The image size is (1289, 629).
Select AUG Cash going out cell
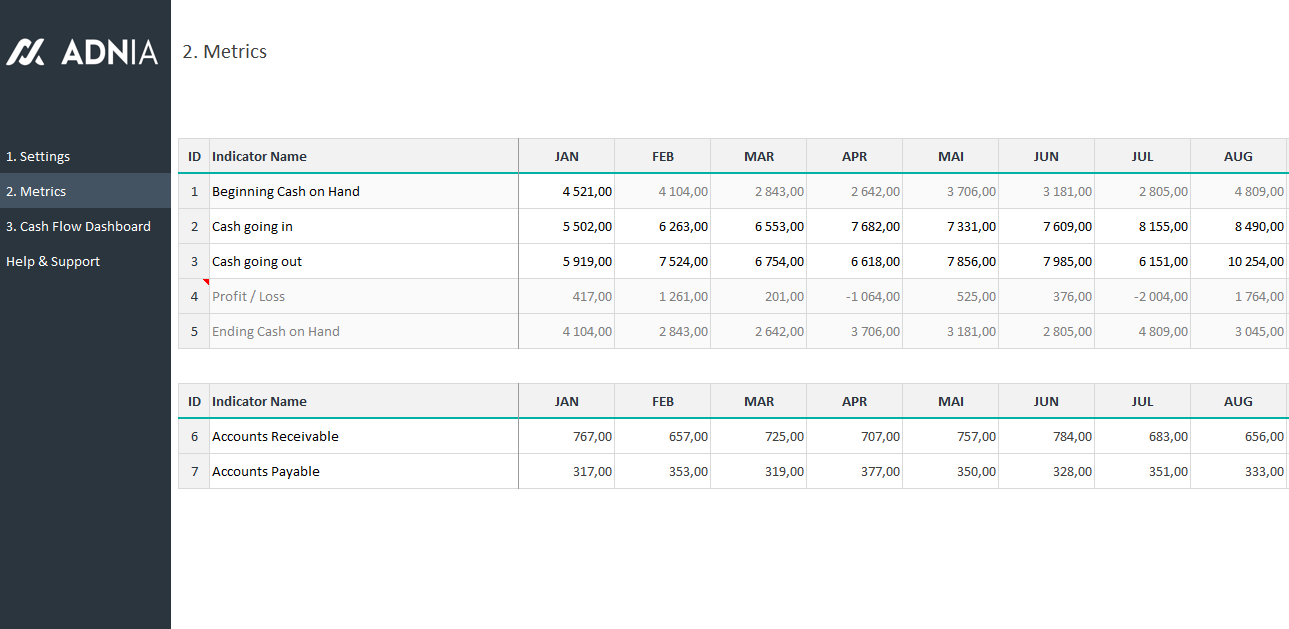(1238, 261)
